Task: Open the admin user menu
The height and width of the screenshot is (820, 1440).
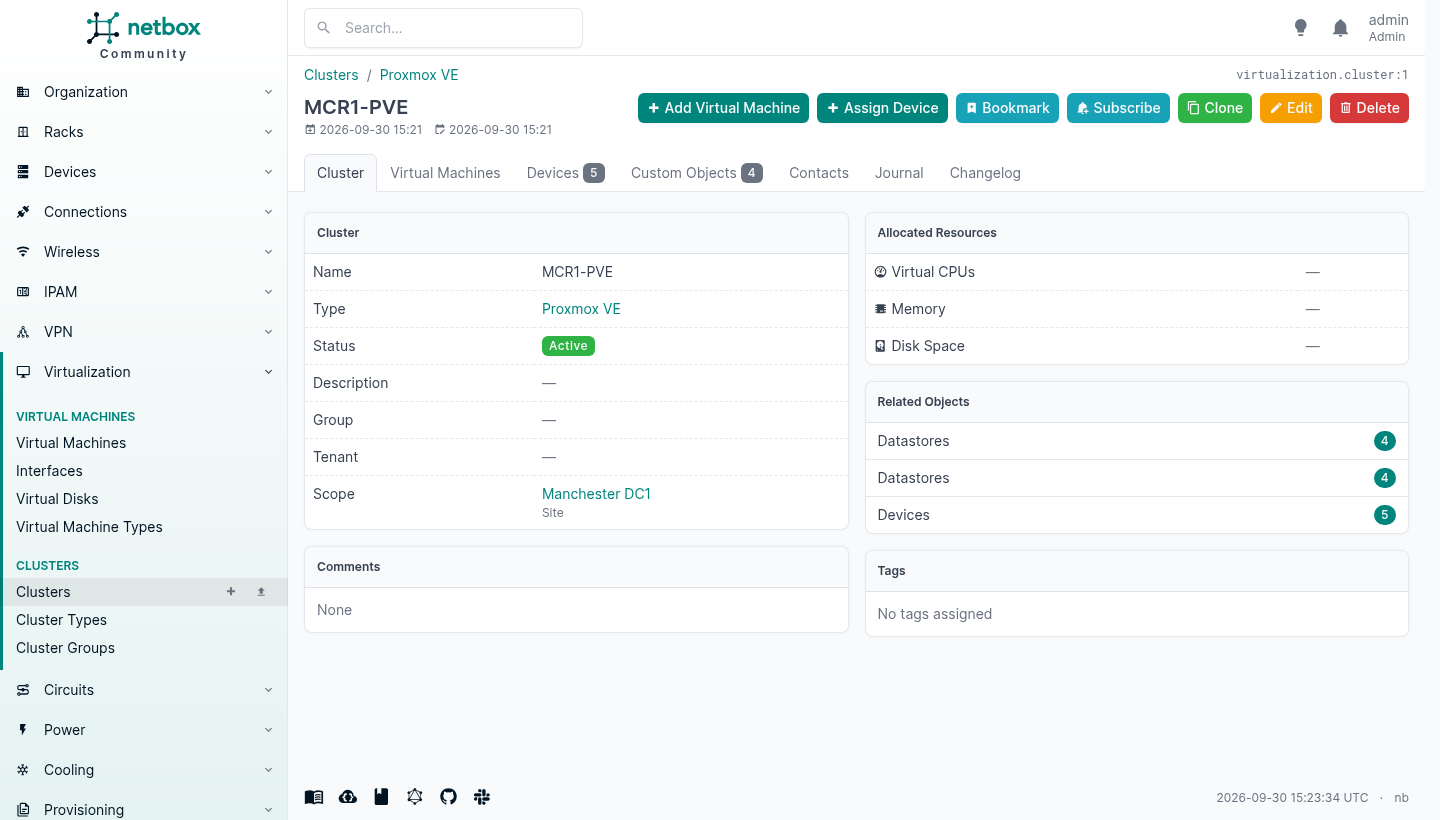Action: tap(1388, 28)
